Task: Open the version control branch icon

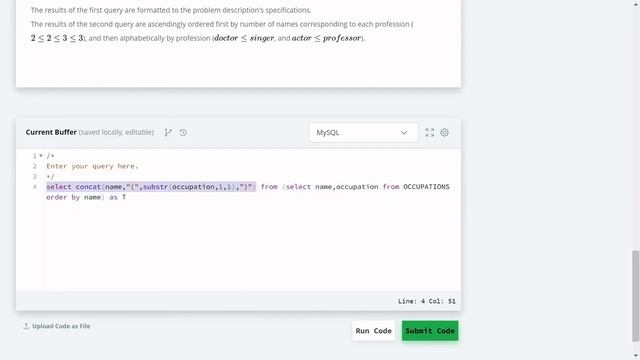Action: [x=168, y=132]
